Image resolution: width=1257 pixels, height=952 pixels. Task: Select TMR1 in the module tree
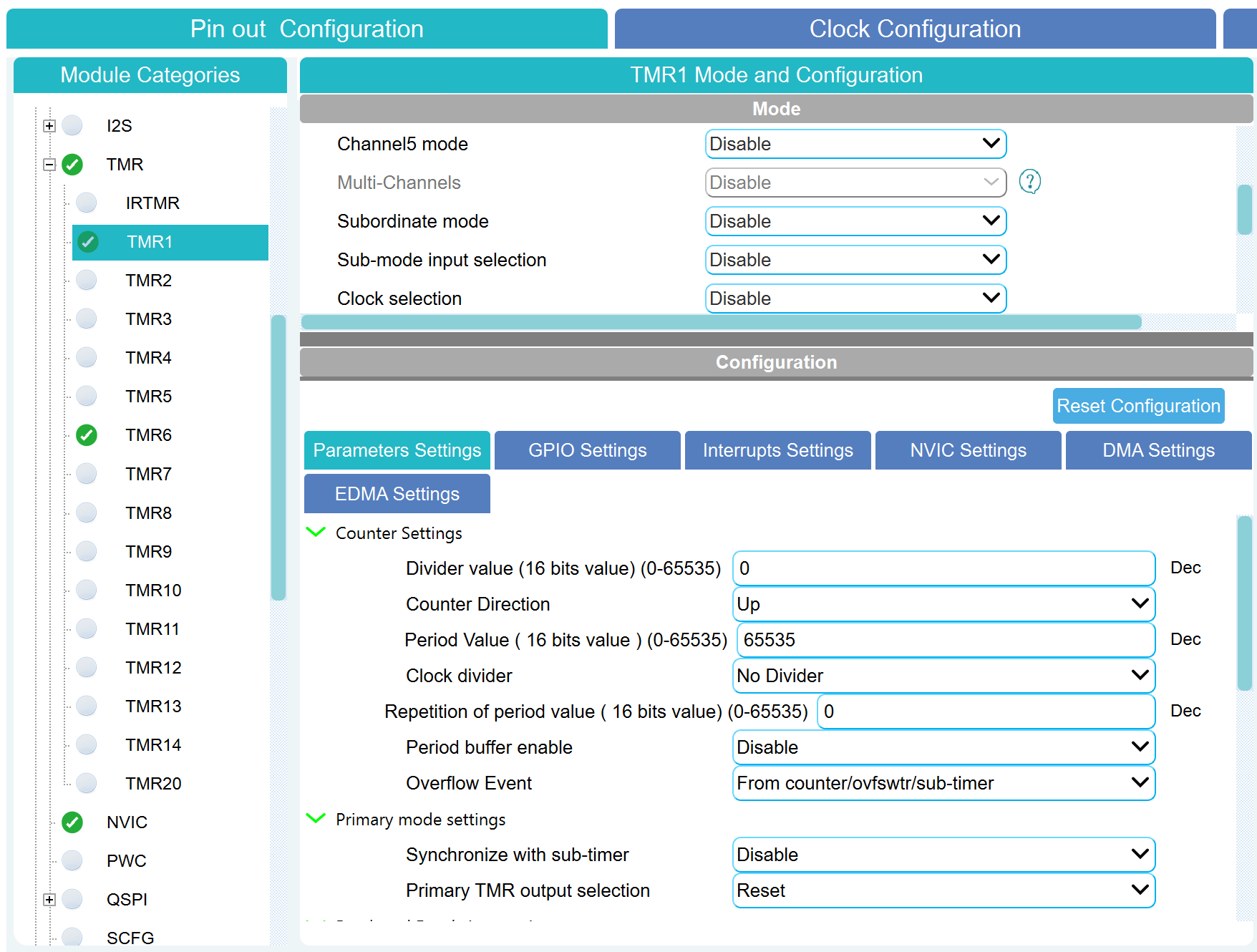click(x=170, y=242)
